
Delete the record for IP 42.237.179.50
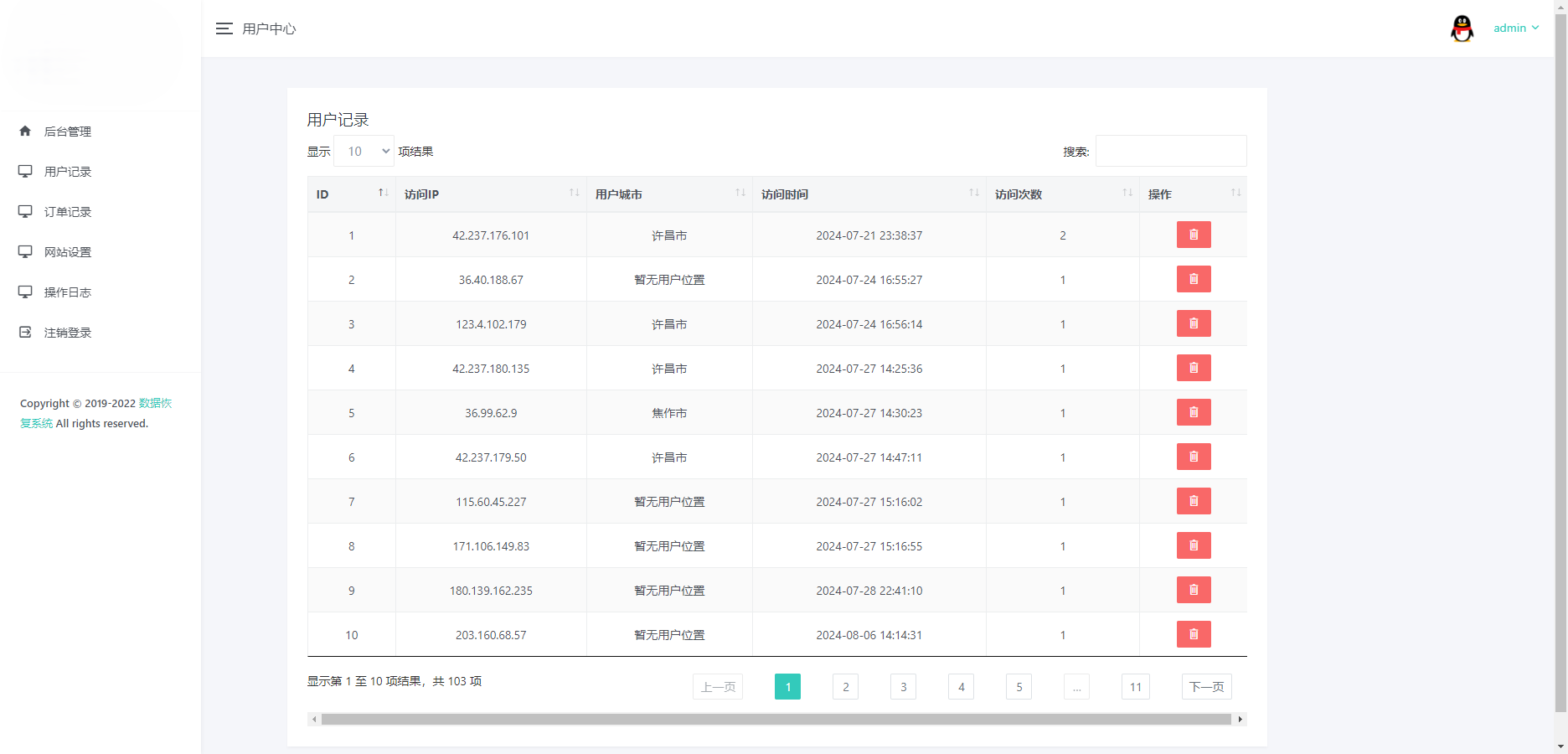[1194, 457]
